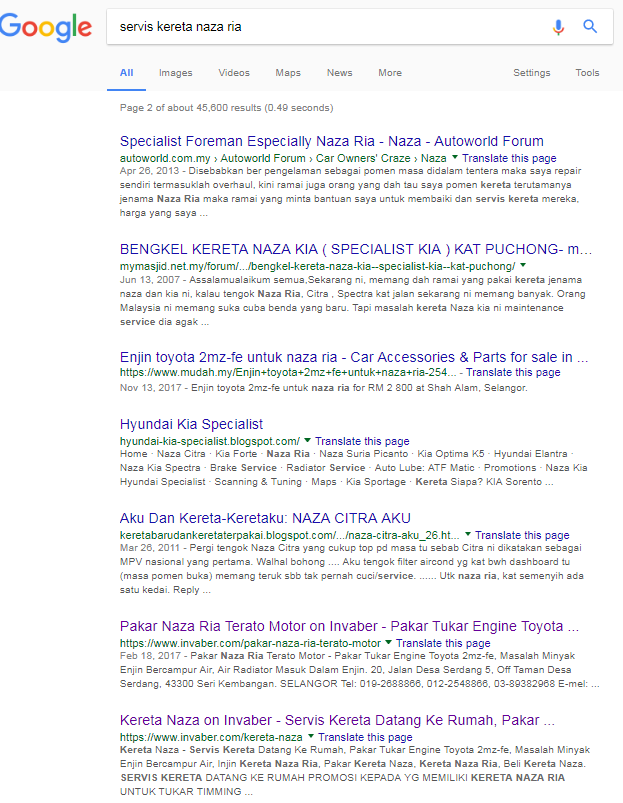Viewport: 623px width, 803px height.
Task: Switch to the Images tab
Action: pyautogui.click(x=176, y=73)
